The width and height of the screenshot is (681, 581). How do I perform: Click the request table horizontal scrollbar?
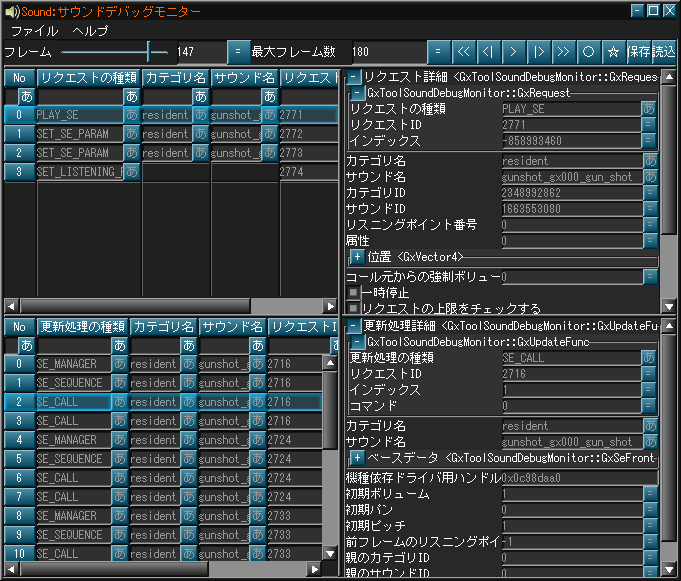click(x=171, y=306)
